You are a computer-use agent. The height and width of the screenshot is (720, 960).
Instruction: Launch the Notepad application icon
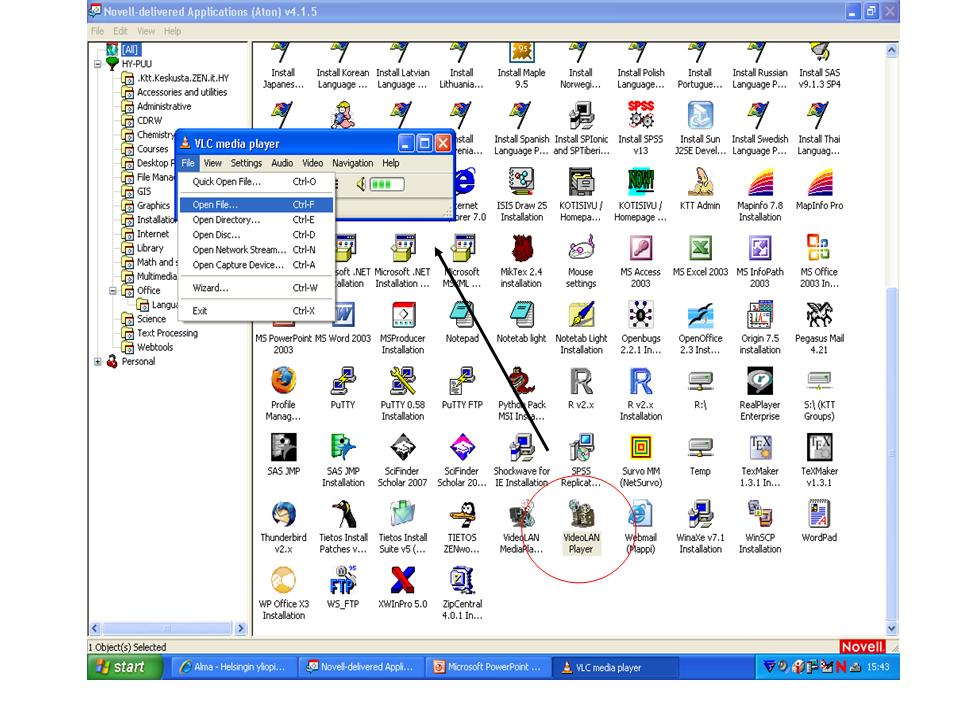[462, 315]
